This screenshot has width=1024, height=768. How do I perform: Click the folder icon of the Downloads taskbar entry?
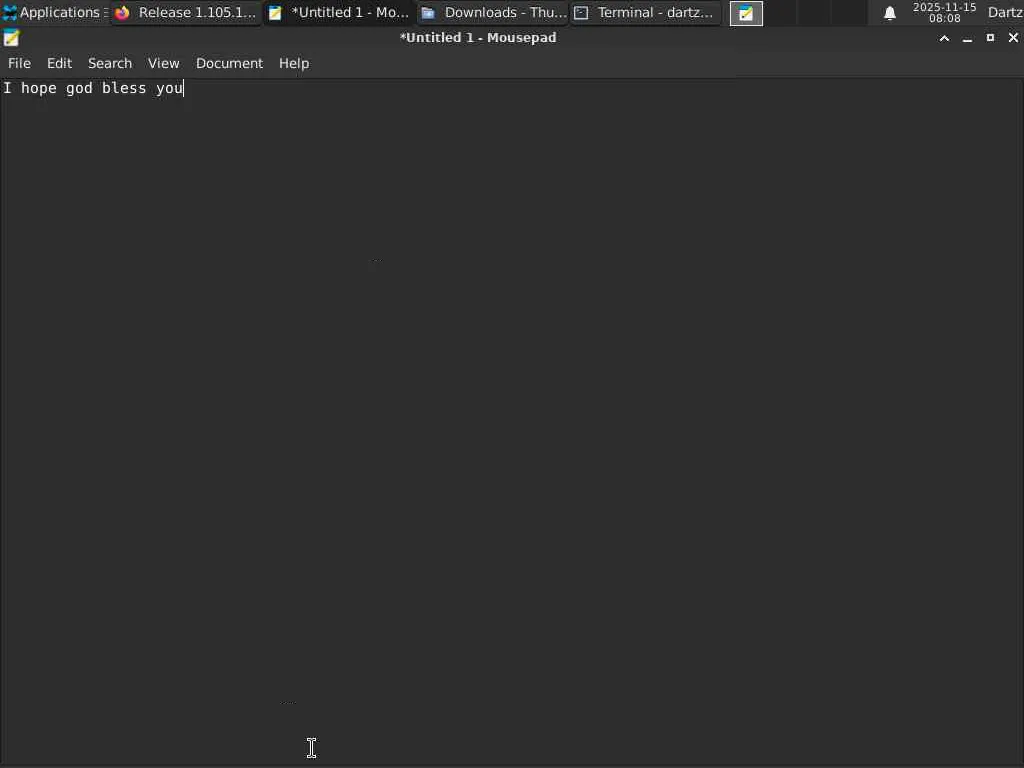click(428, 13)
